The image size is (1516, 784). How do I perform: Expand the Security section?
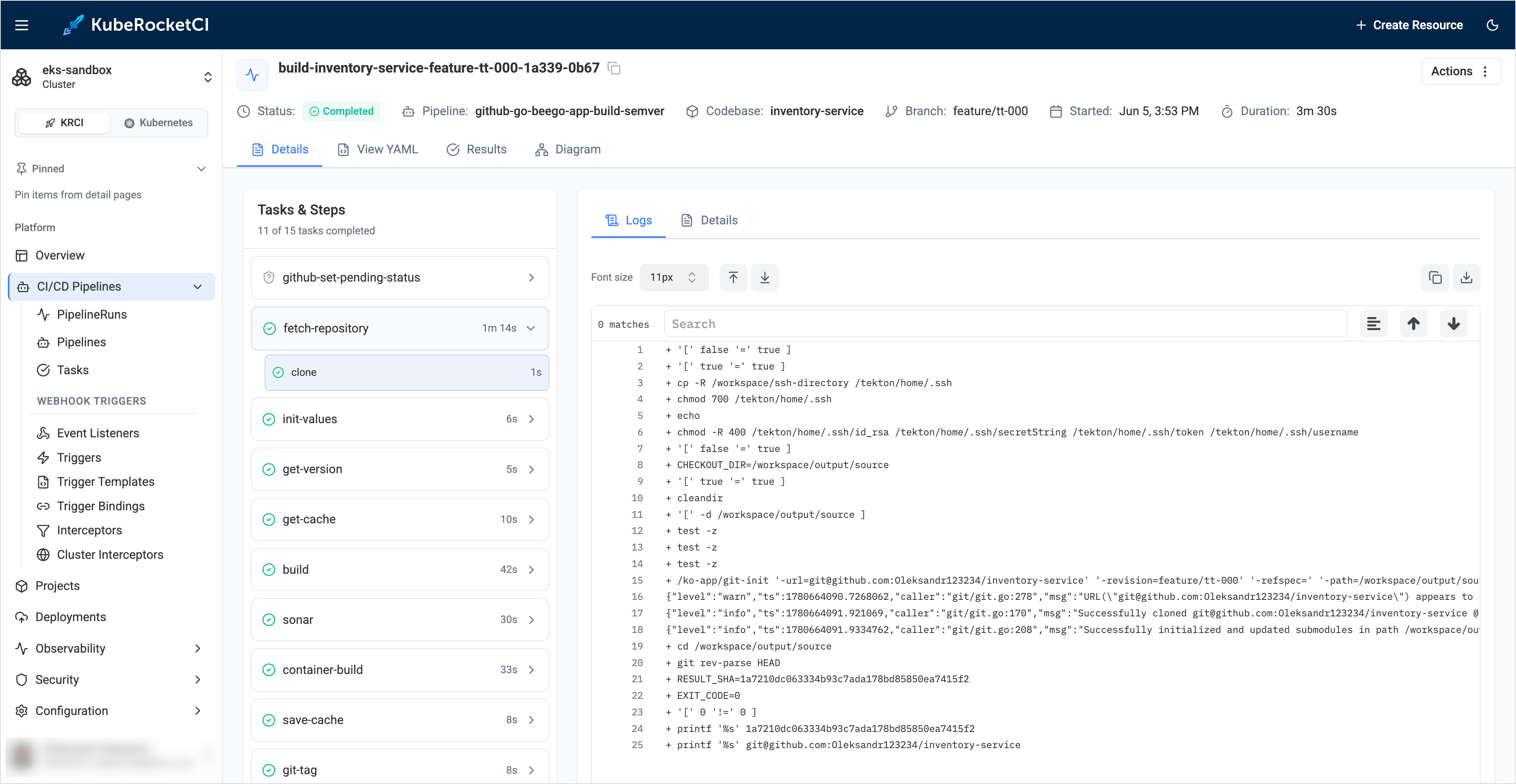[x=112, y=679]
